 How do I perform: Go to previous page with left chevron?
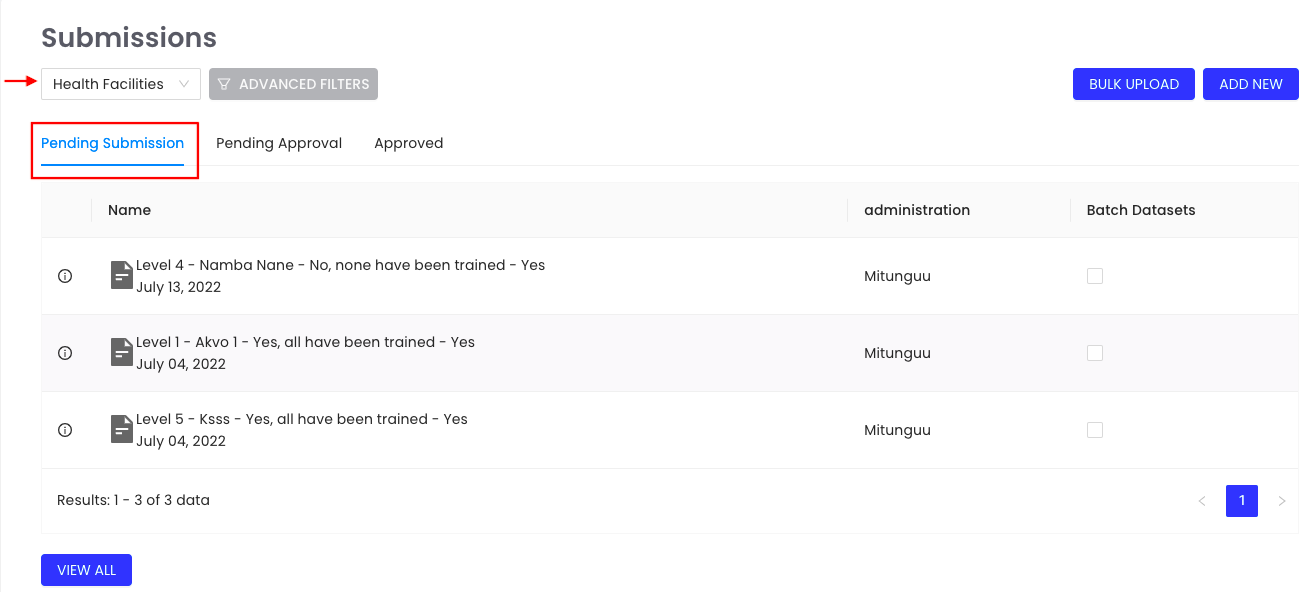[x=1202, y=501]
